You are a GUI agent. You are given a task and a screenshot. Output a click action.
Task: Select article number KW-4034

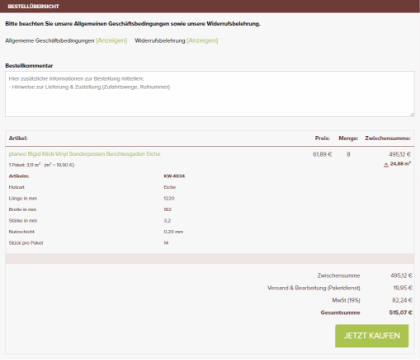(174, 176)
